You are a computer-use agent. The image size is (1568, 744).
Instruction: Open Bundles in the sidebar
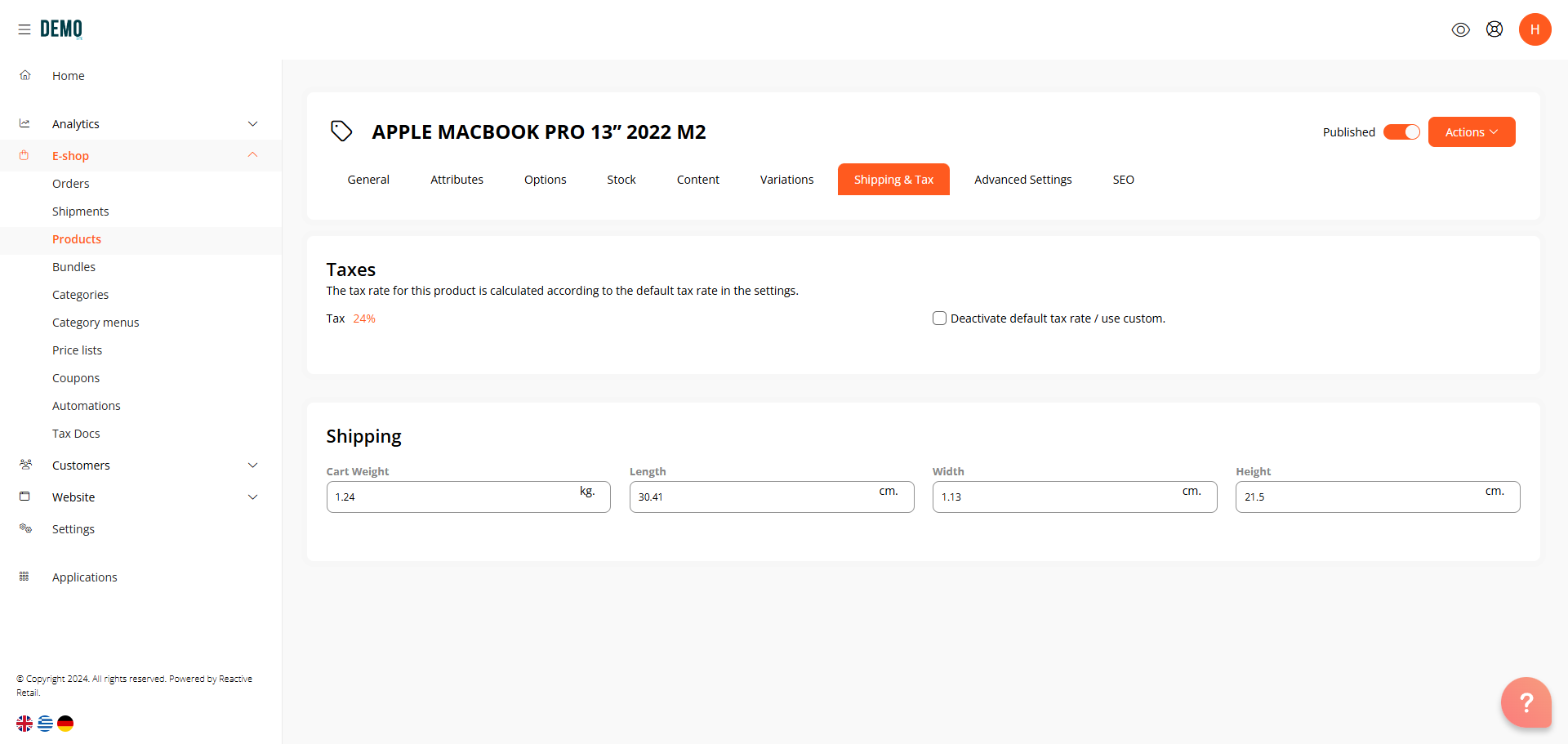pos(74,267)
